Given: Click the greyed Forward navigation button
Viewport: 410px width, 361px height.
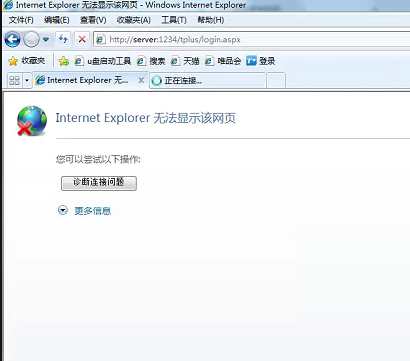Looking at the screenshot, I should coord(32,40).
